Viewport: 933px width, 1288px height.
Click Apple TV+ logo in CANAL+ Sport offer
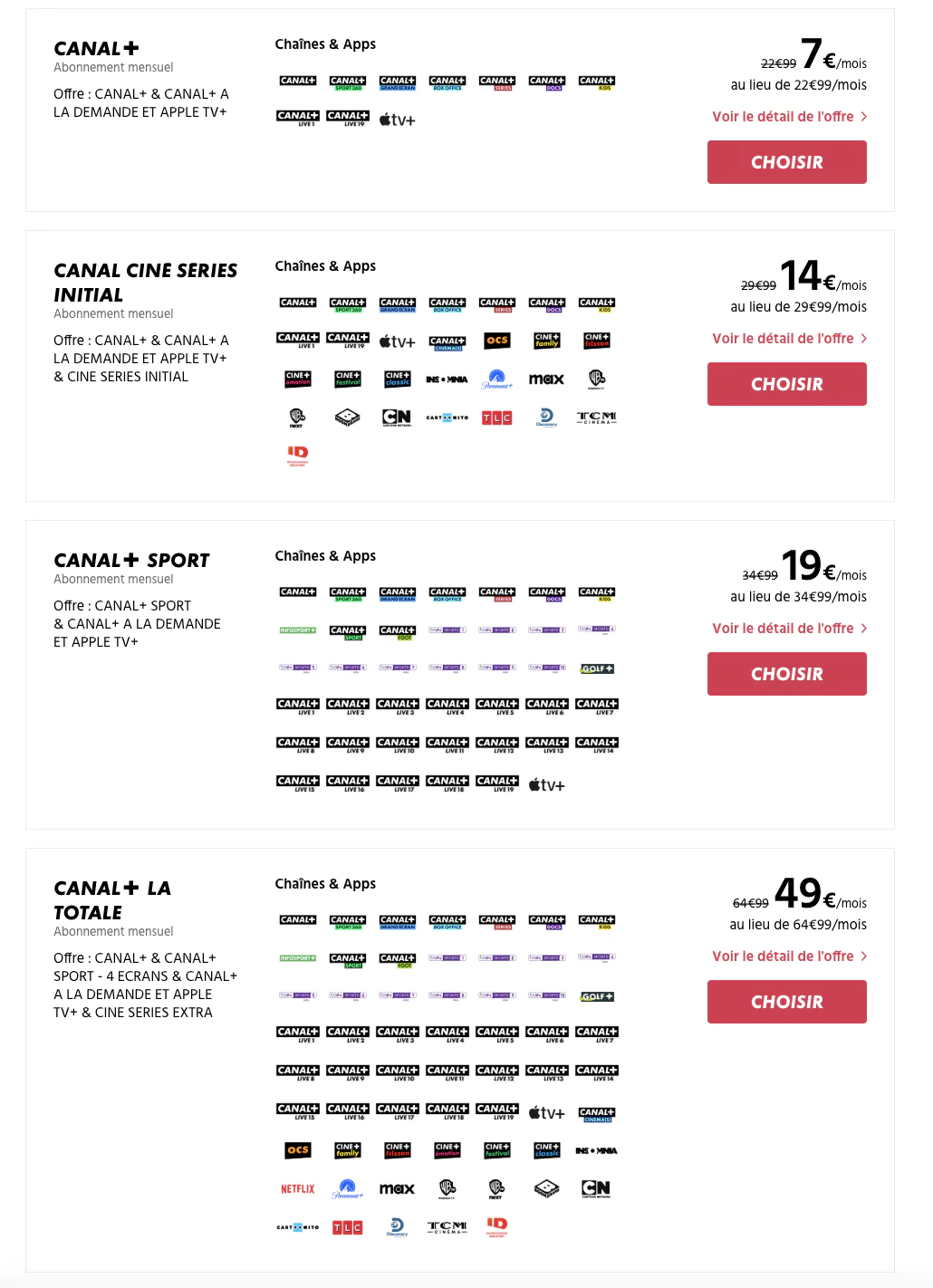tap(546, 784)
